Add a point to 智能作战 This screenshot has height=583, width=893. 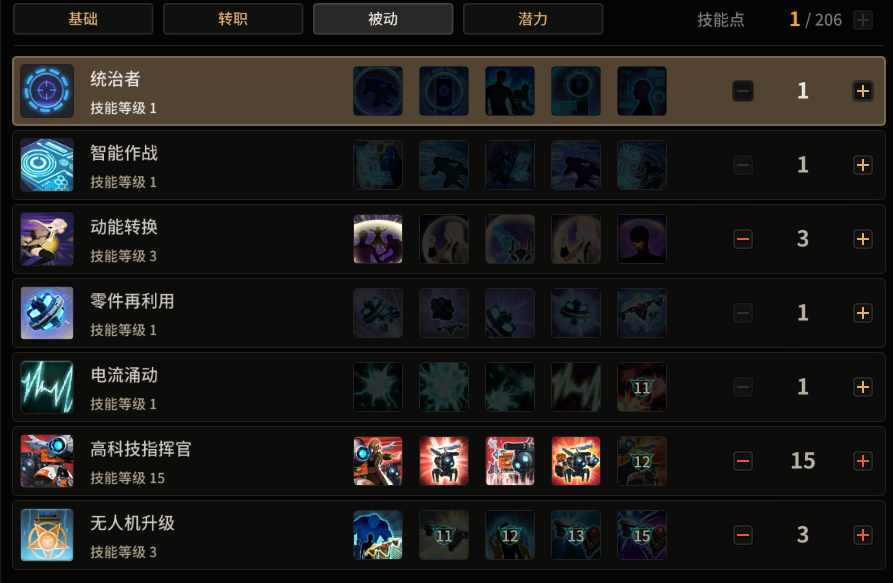[863, 165]
